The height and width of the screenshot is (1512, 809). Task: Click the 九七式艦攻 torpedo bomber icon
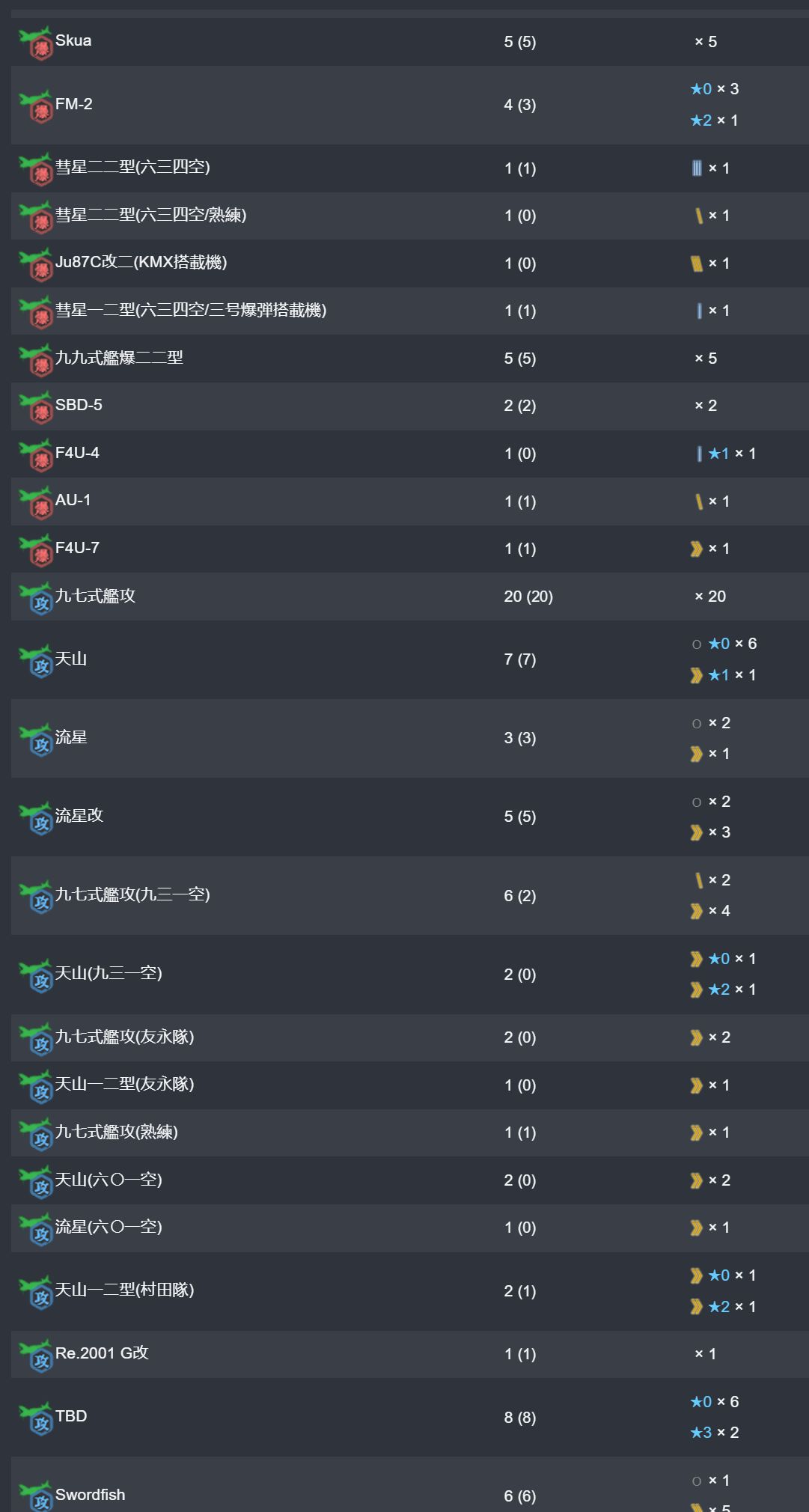(x=35, y=598)
